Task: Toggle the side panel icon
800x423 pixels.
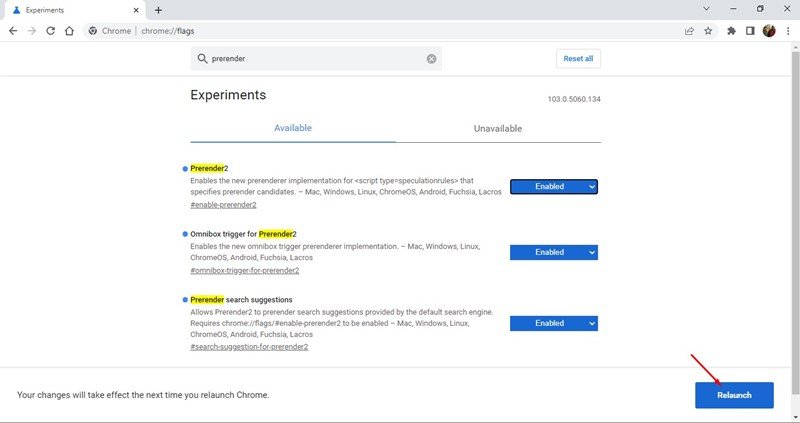Action: (x=750, y=31)
